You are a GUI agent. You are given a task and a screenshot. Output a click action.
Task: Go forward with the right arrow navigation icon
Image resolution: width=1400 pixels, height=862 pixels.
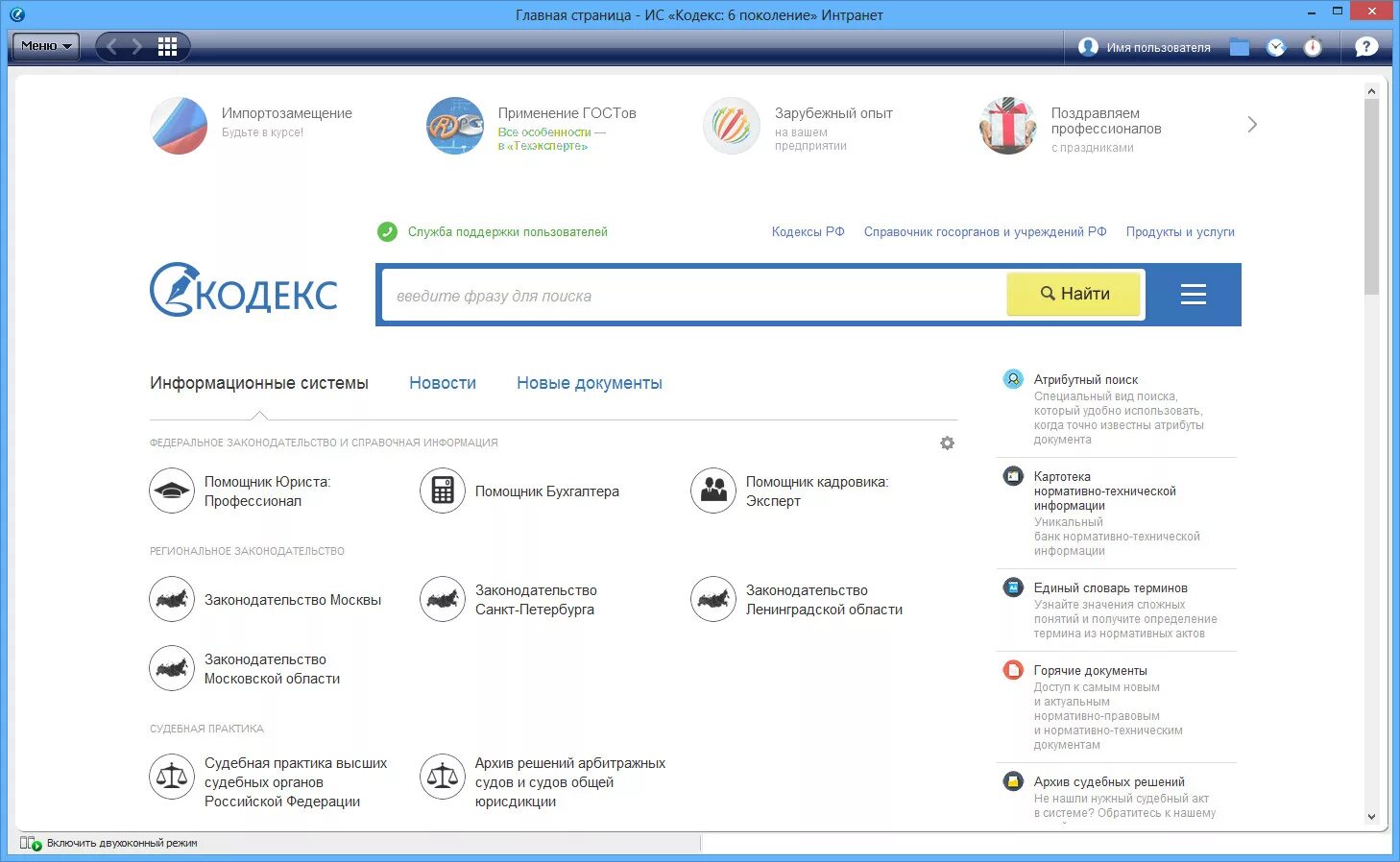137,46
